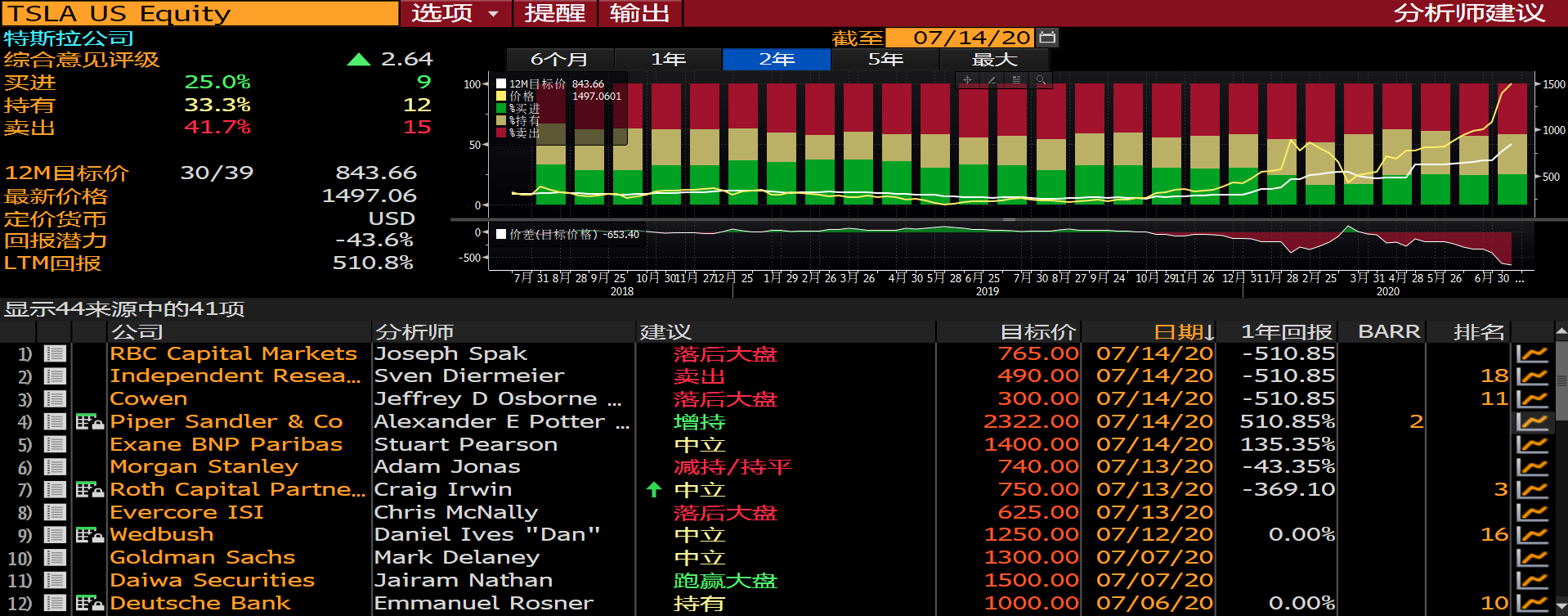Viewport: 1568px width, 616px height.
Task: Open the calendar picker next to 07/14/20
Action: pyautogui.click(x=1047, y=37)
